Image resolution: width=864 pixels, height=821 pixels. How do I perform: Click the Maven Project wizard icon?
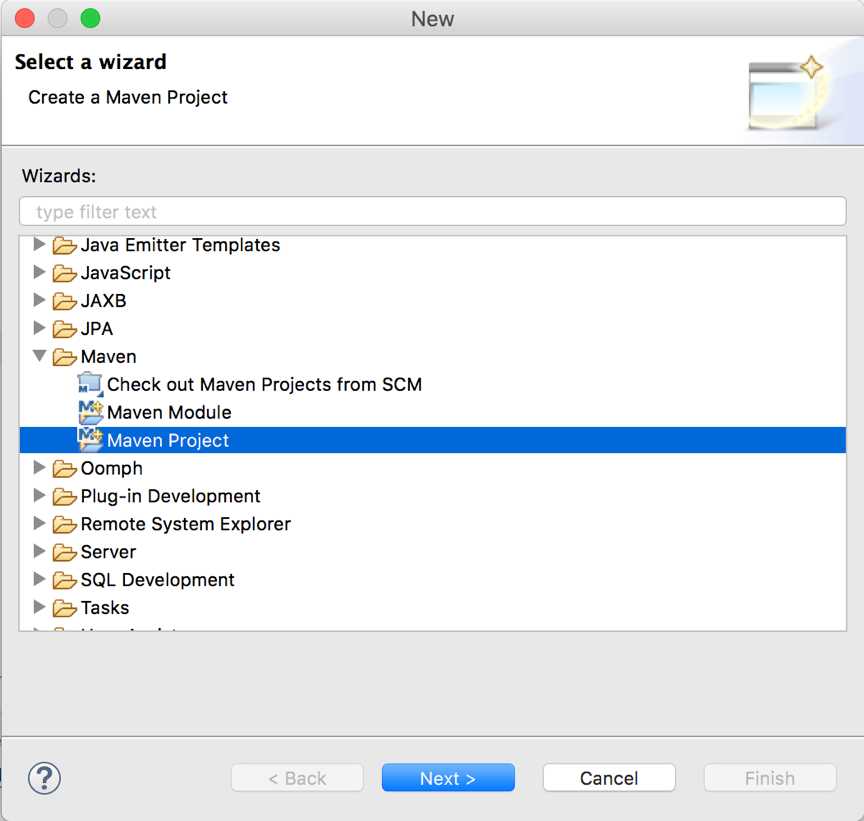(x=91, y=440)
